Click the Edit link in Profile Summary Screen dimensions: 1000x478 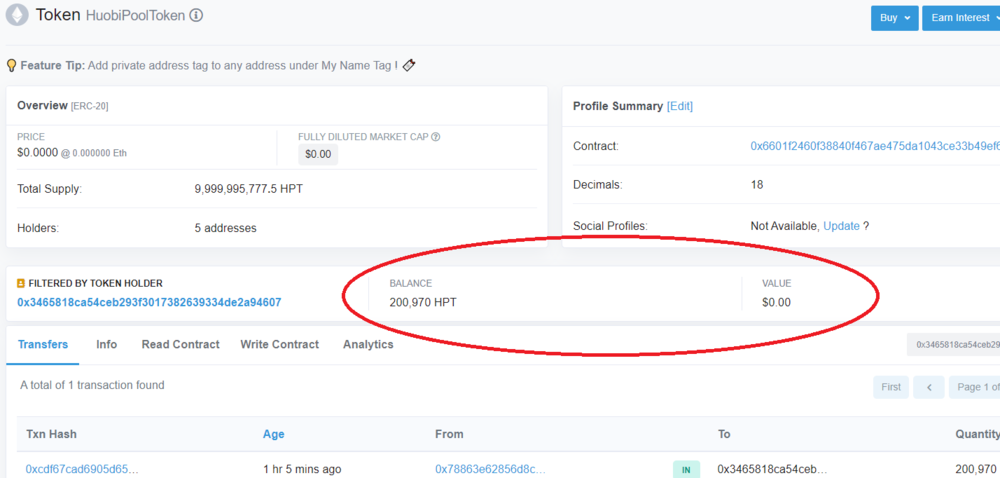pyautogui.click(x=680, y=106)
